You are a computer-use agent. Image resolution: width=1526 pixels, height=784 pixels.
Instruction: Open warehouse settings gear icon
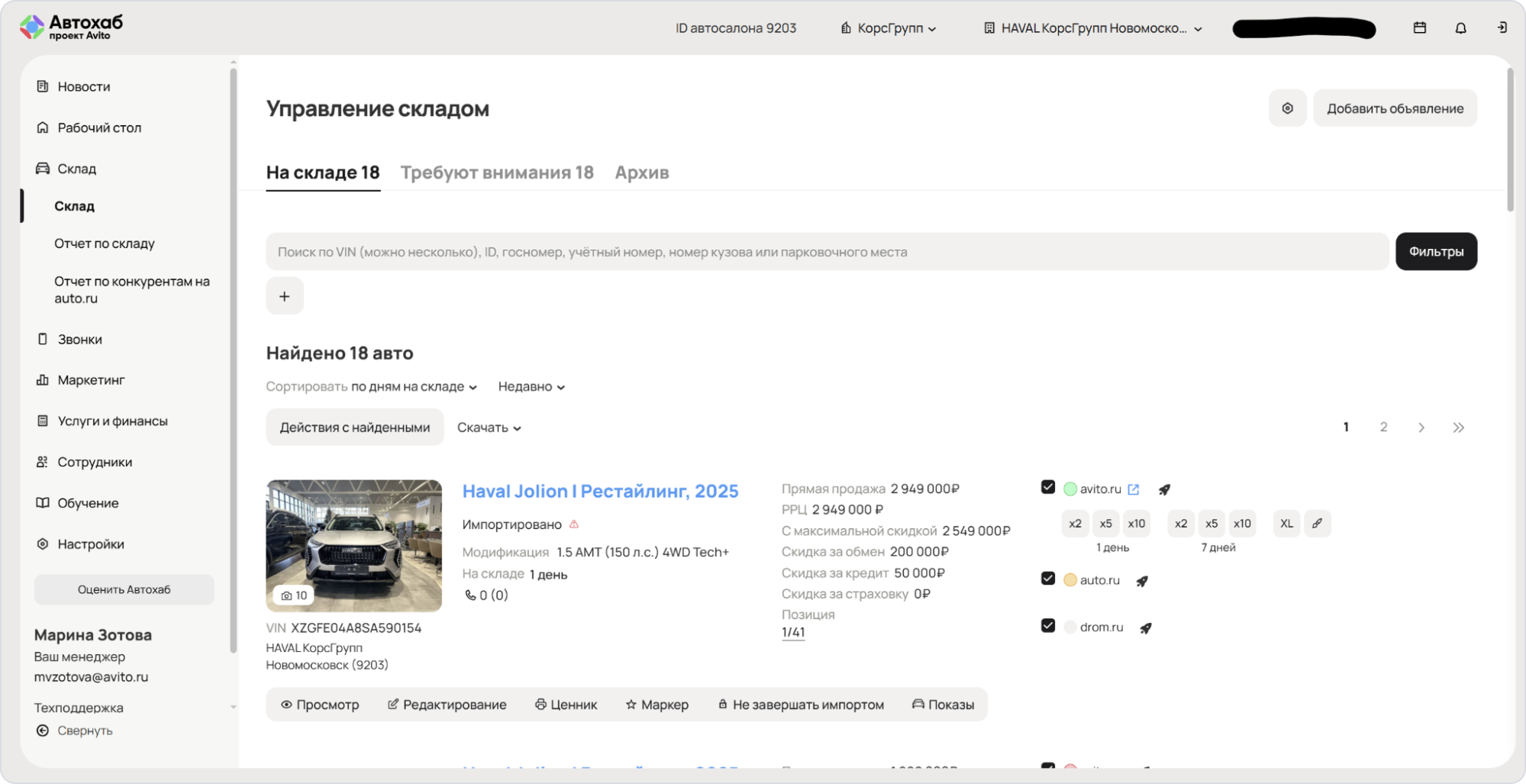pyautogui.click(x=1287, y=108)
